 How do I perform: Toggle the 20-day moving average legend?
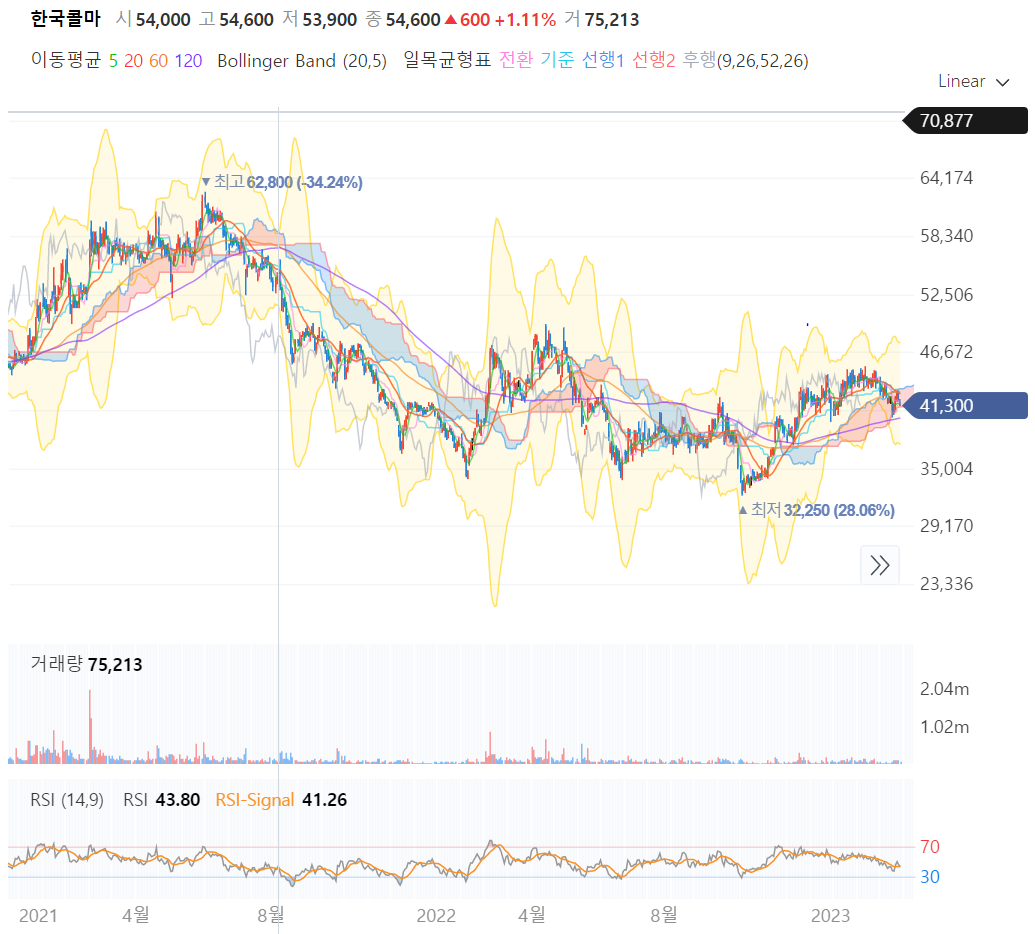(133, 61)
